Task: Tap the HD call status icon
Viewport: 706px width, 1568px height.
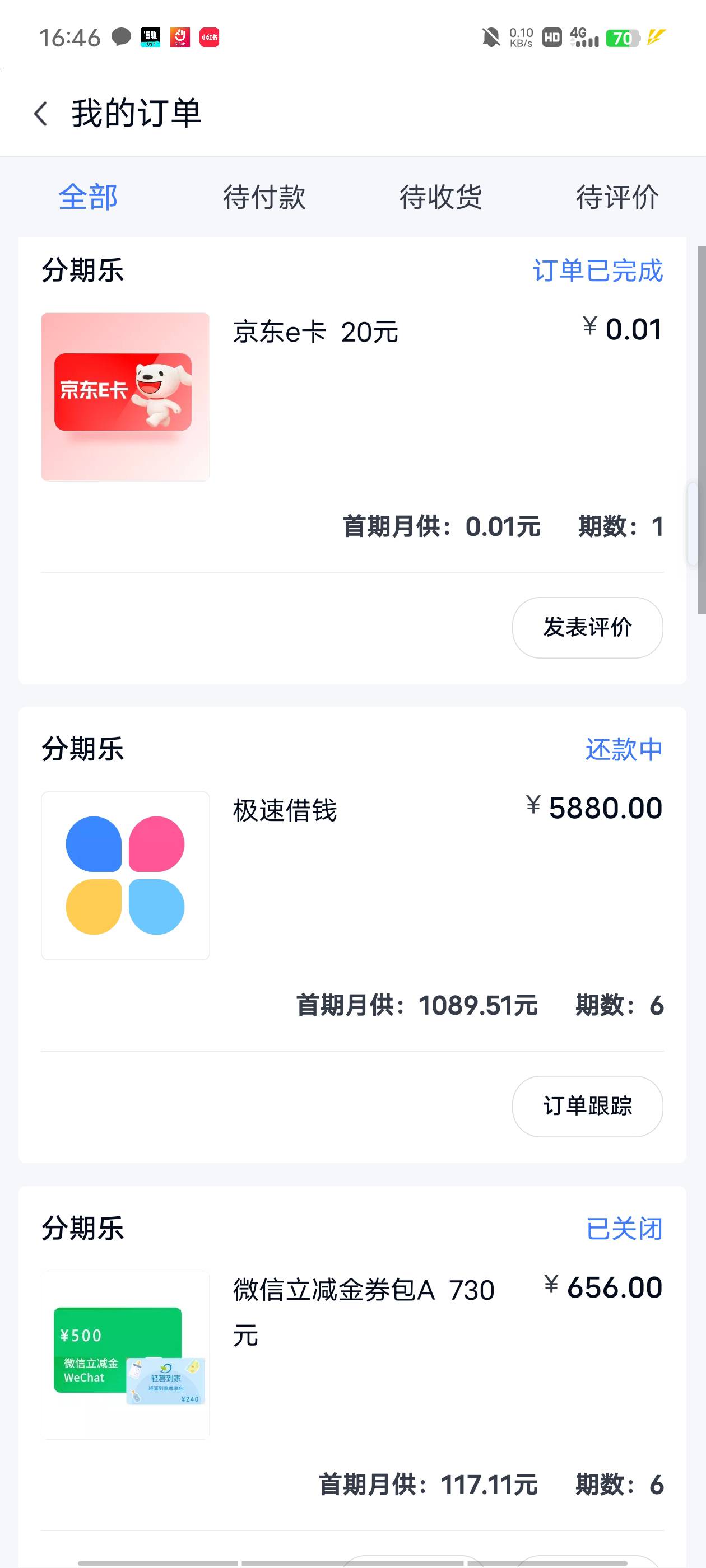Action: [x=552, y=38]
